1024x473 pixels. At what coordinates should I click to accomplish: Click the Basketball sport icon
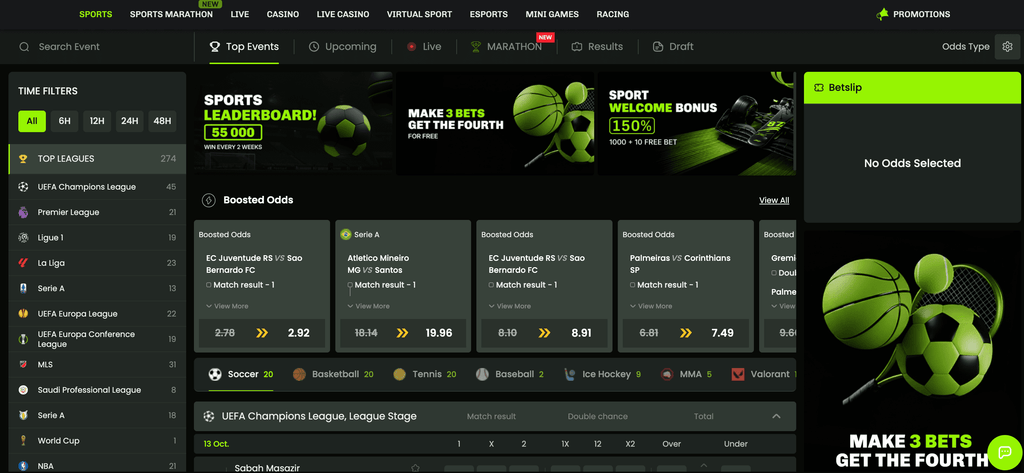click(x=300, y=374)
